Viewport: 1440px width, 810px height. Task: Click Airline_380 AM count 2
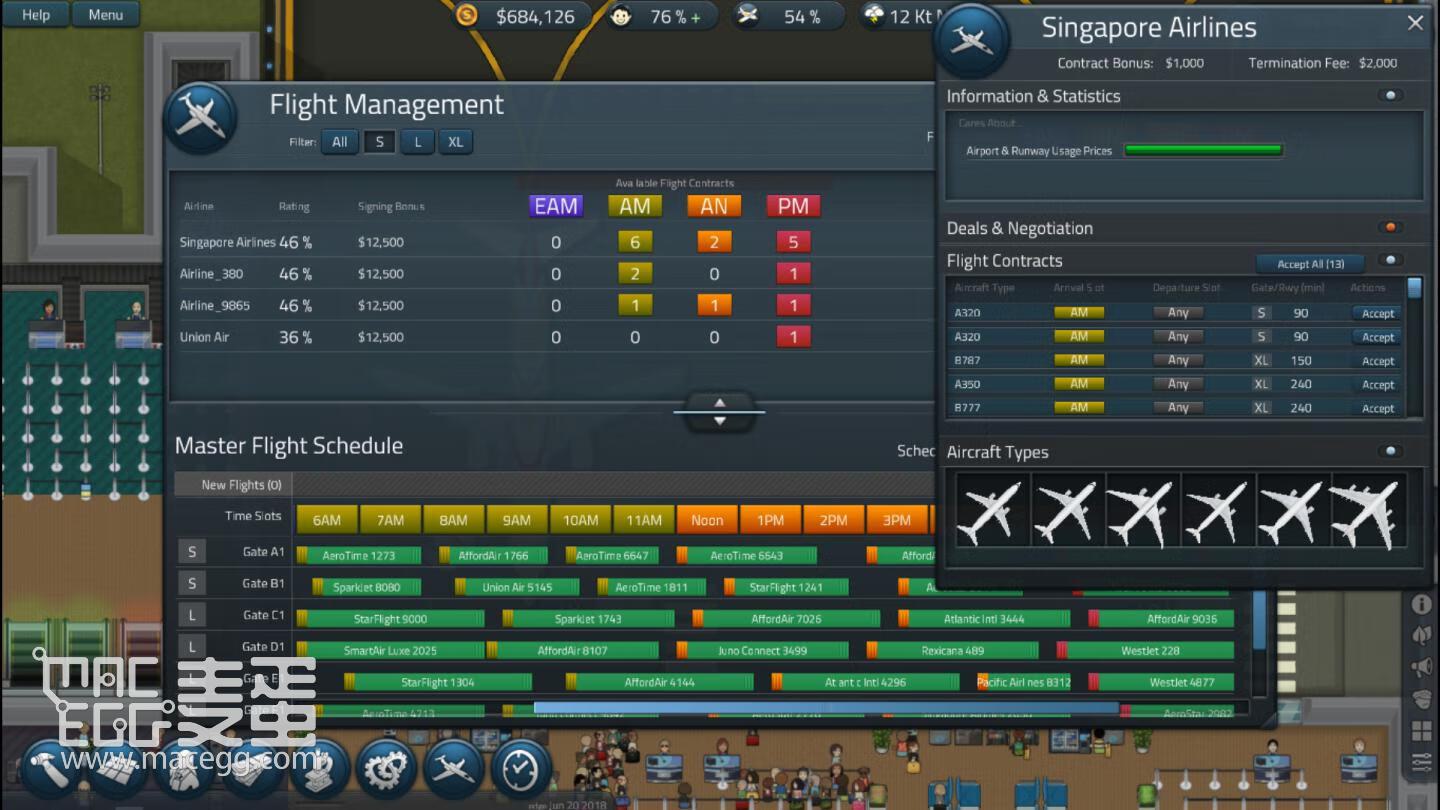pos(635,274)
